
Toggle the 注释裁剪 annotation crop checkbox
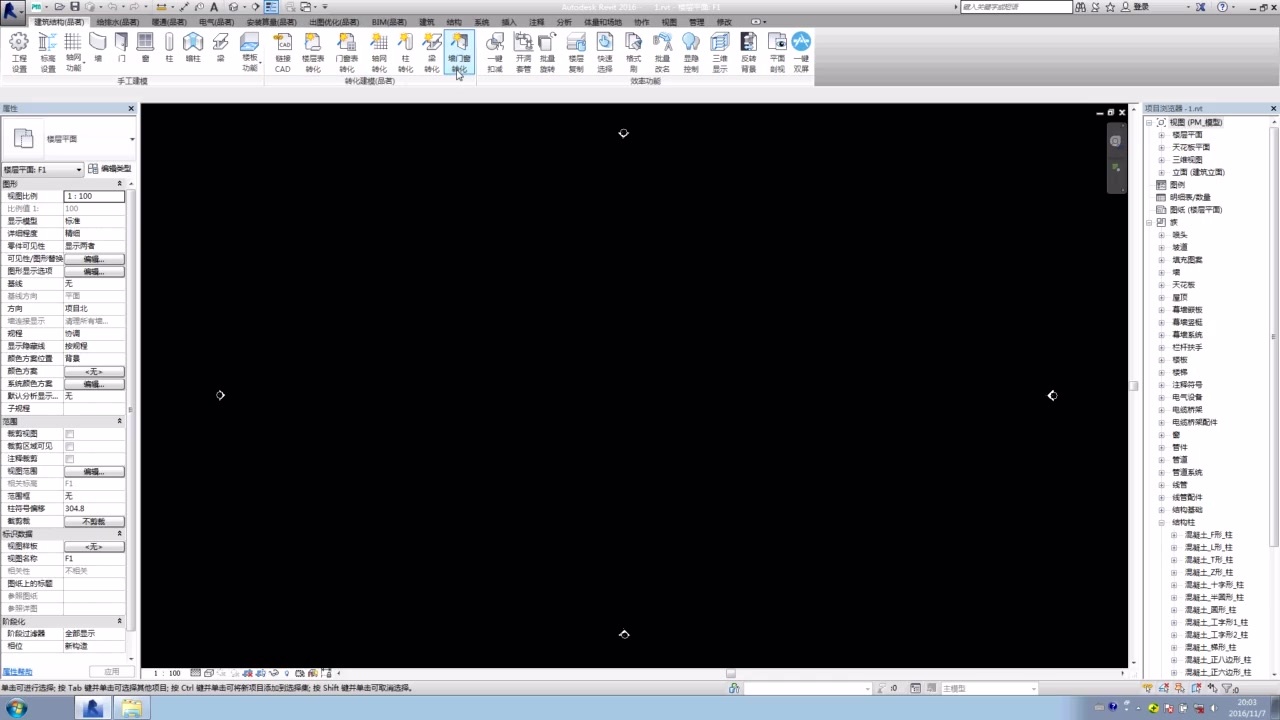click(x=69, y=459)
